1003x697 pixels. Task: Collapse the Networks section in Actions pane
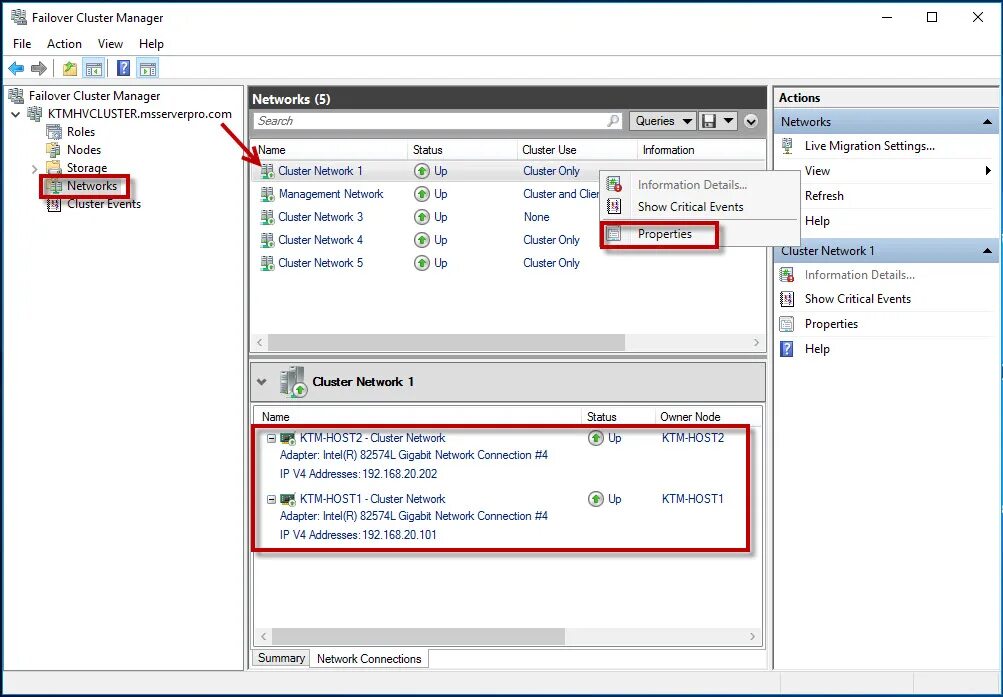tap(987, 121)
